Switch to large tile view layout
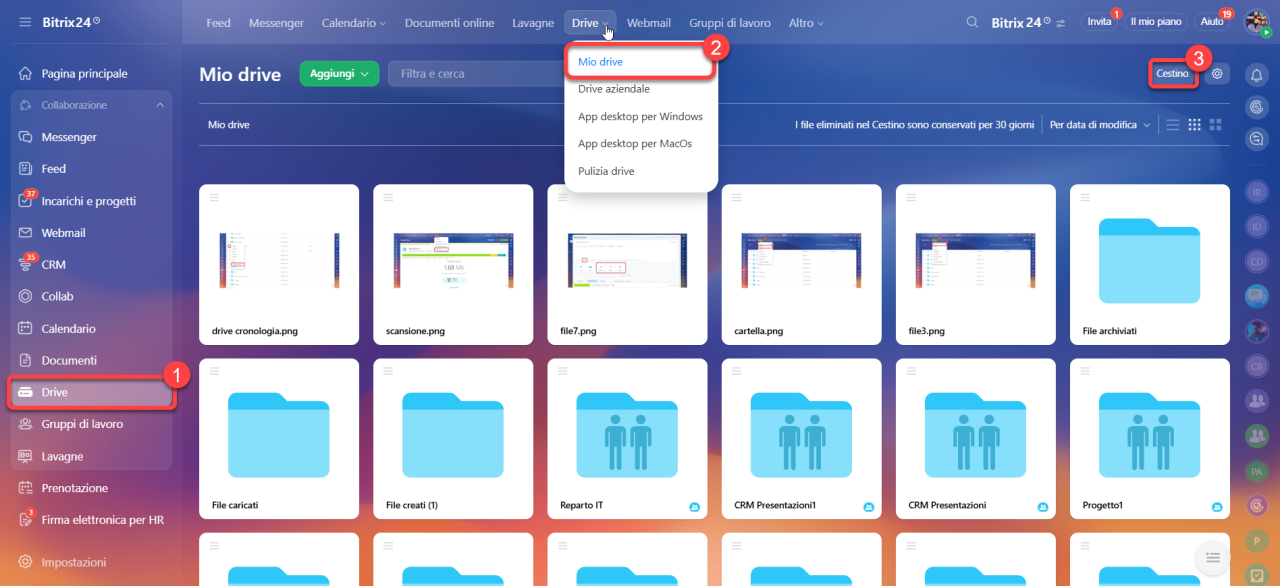This screenshot has height=586, width=1280. 1216,125
